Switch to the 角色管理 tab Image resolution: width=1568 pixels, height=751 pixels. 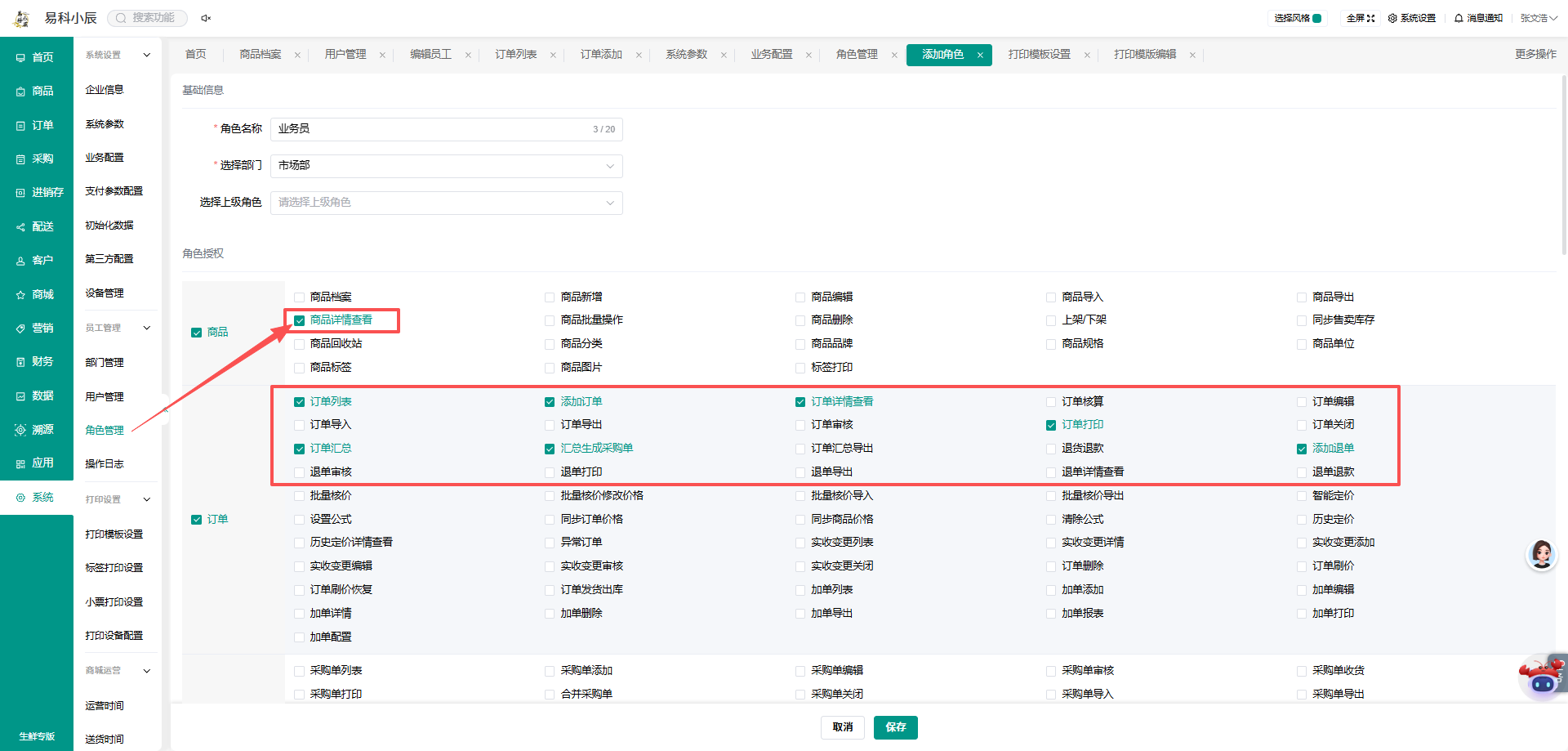pyautogui.click(x=857, y=55)
